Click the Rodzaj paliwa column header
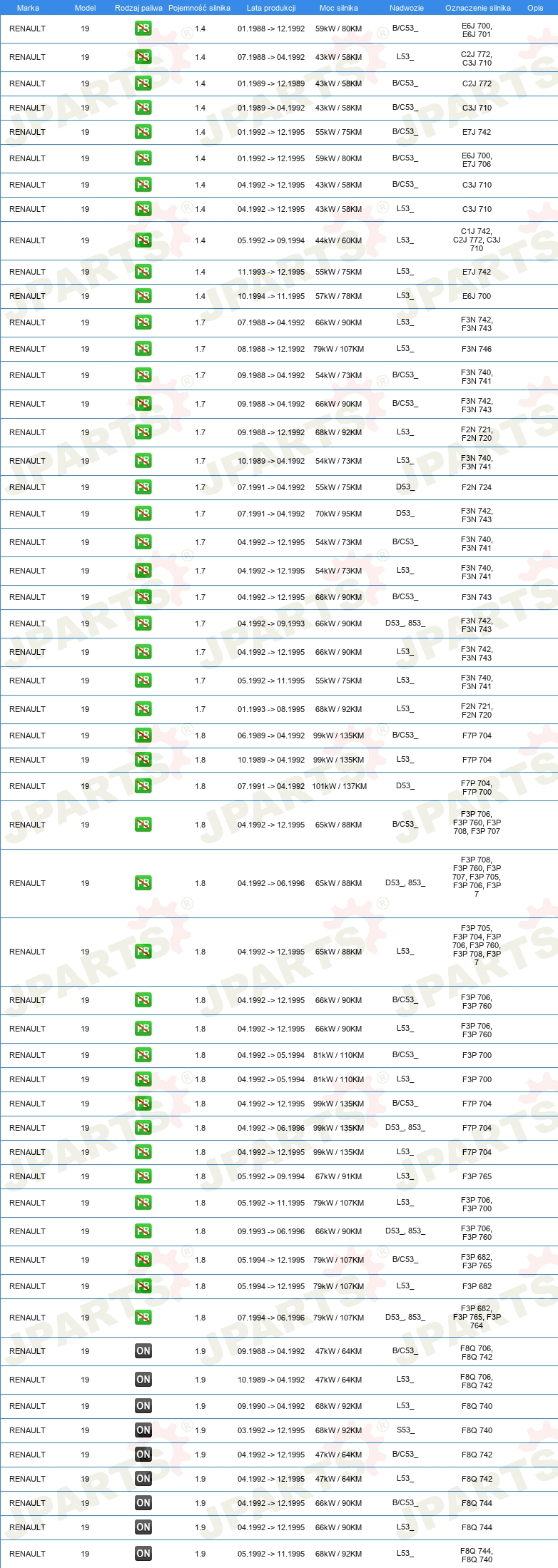This screenshot has height=1568, width=558. tap(138, 8)
